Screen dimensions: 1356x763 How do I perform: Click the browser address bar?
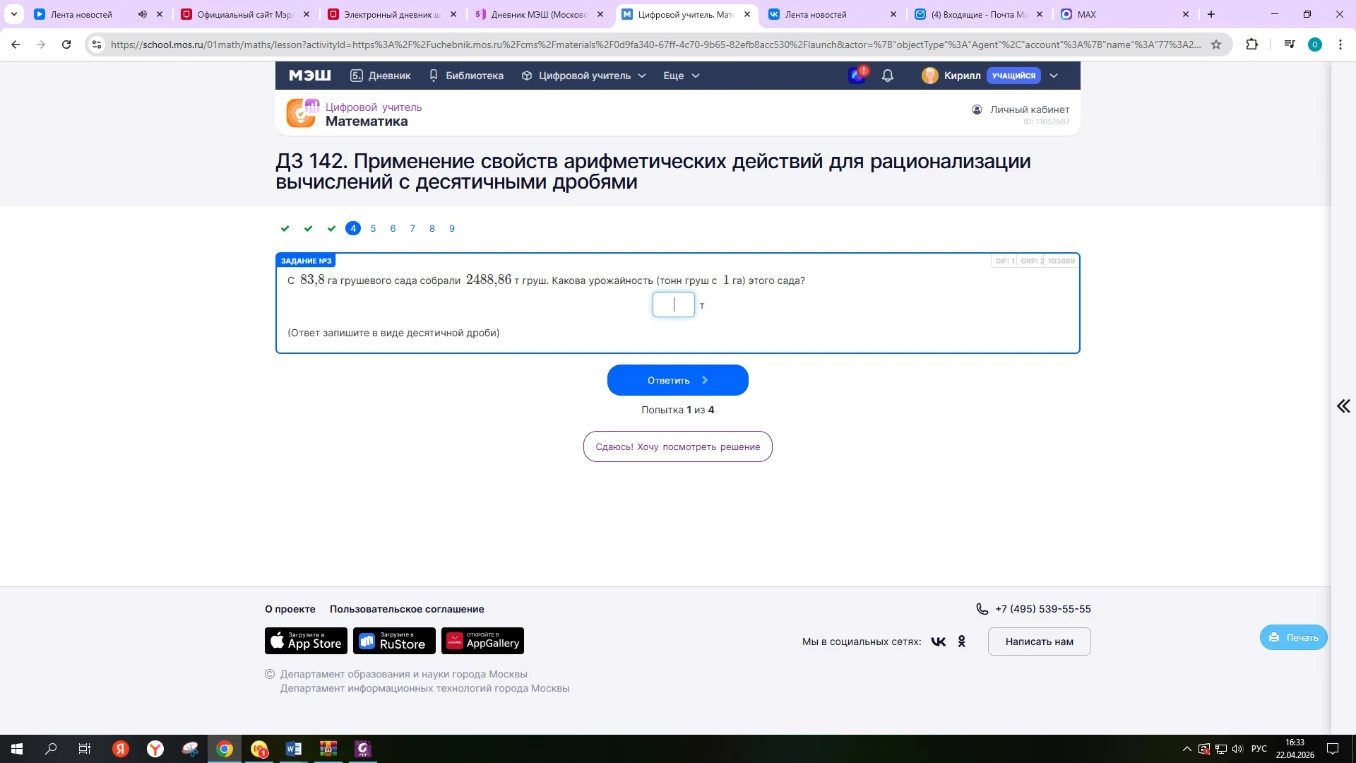pos(655,44)
